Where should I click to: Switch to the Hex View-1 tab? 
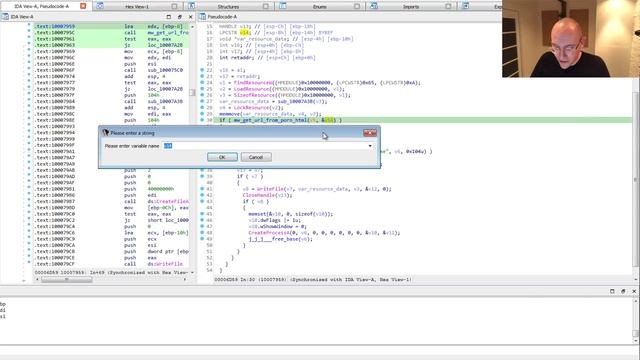click(138, 7)
